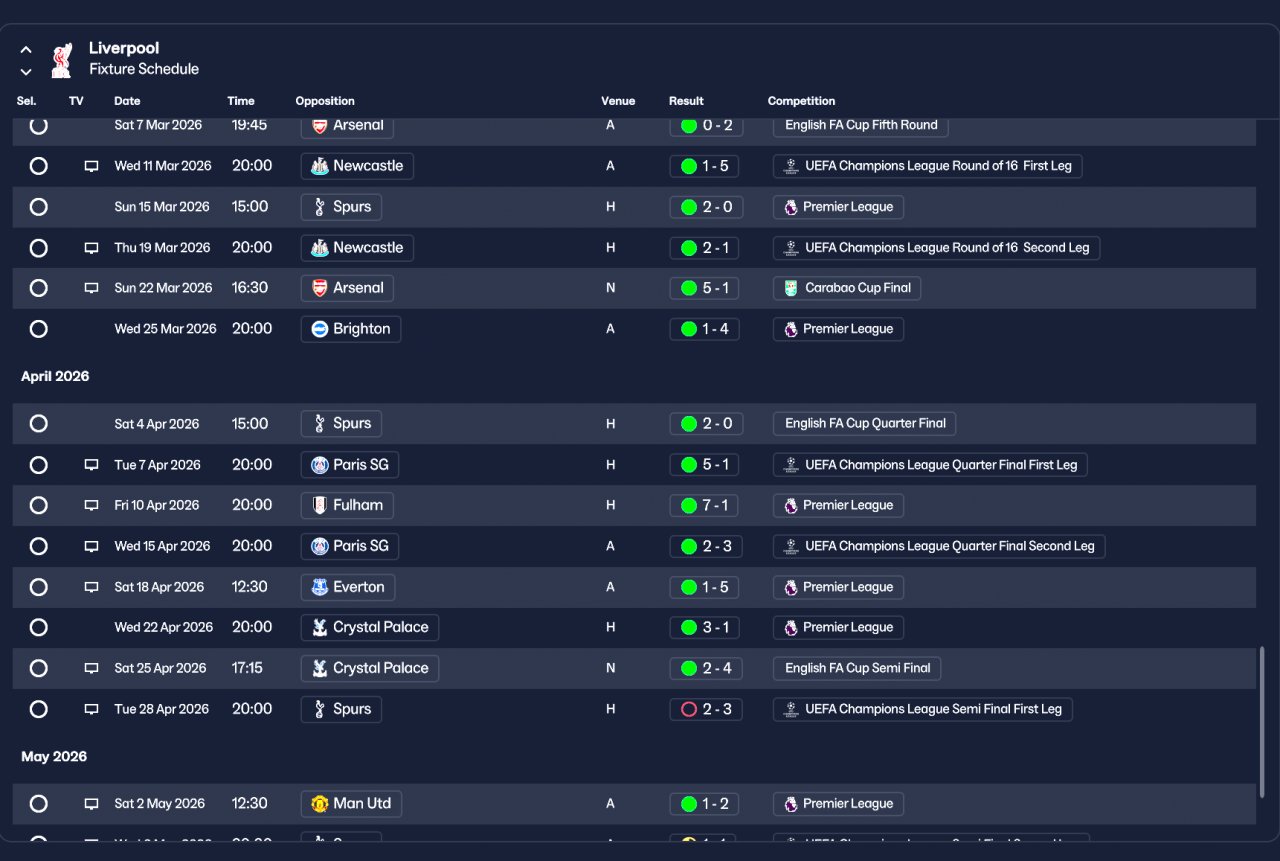Select the radio for Spurs 15 Mar match

(x=38, y=207)
